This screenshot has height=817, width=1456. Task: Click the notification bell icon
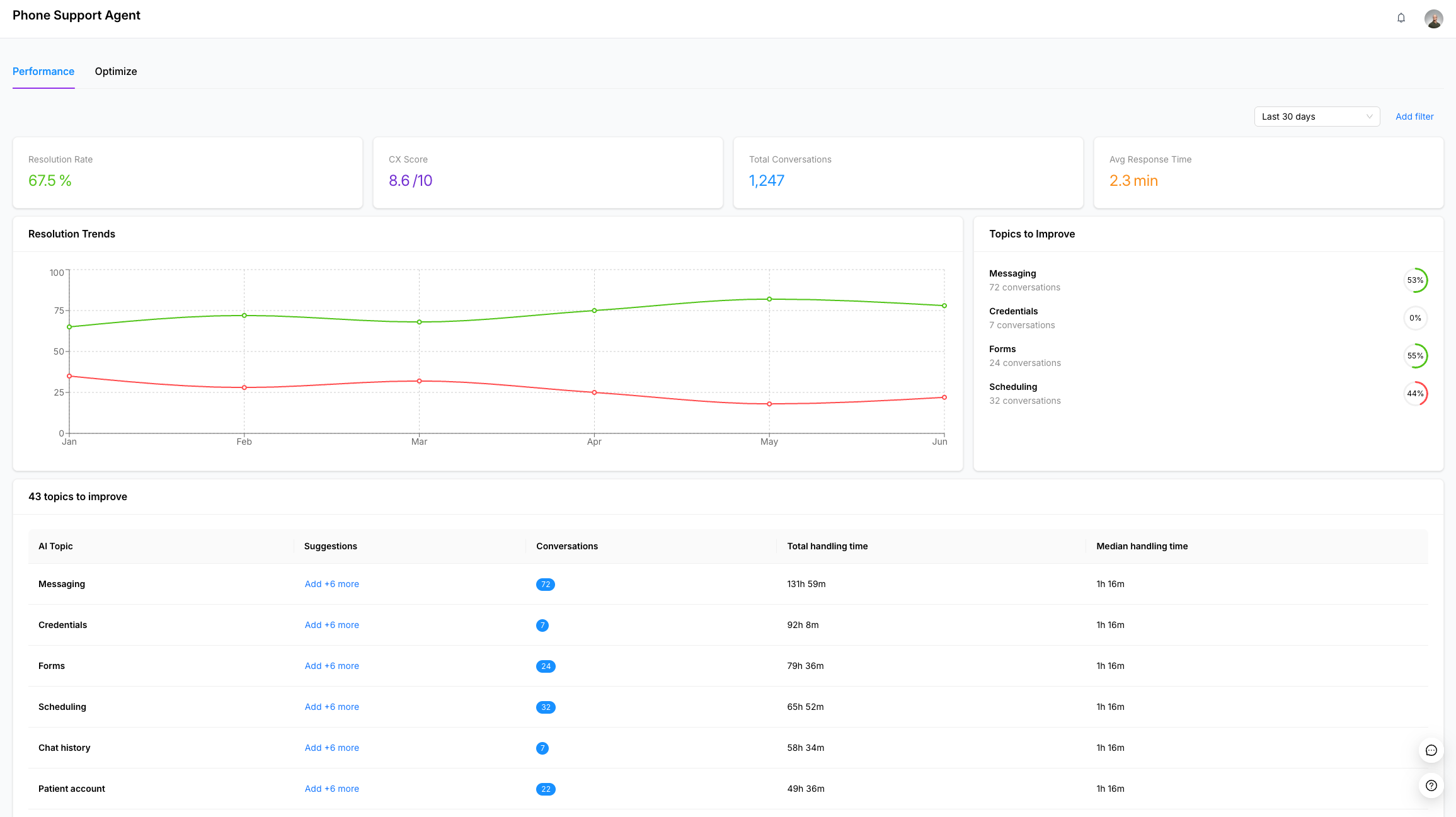pyautogui.click(x=1401, y=18)
